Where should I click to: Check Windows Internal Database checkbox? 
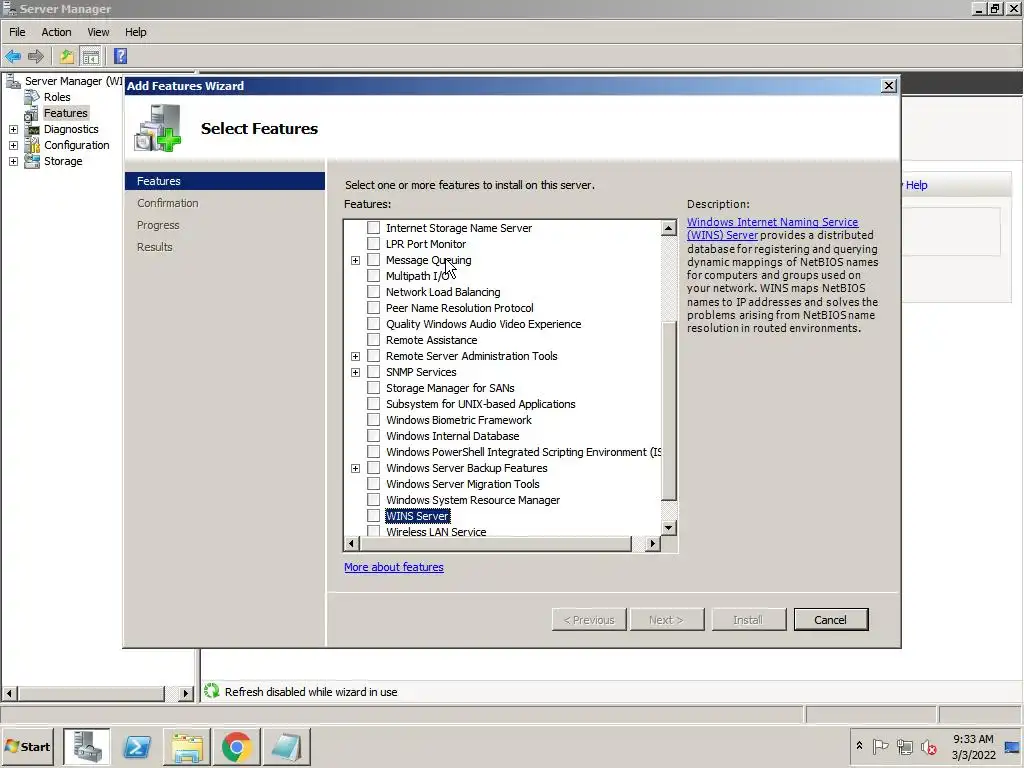[374, 436]
